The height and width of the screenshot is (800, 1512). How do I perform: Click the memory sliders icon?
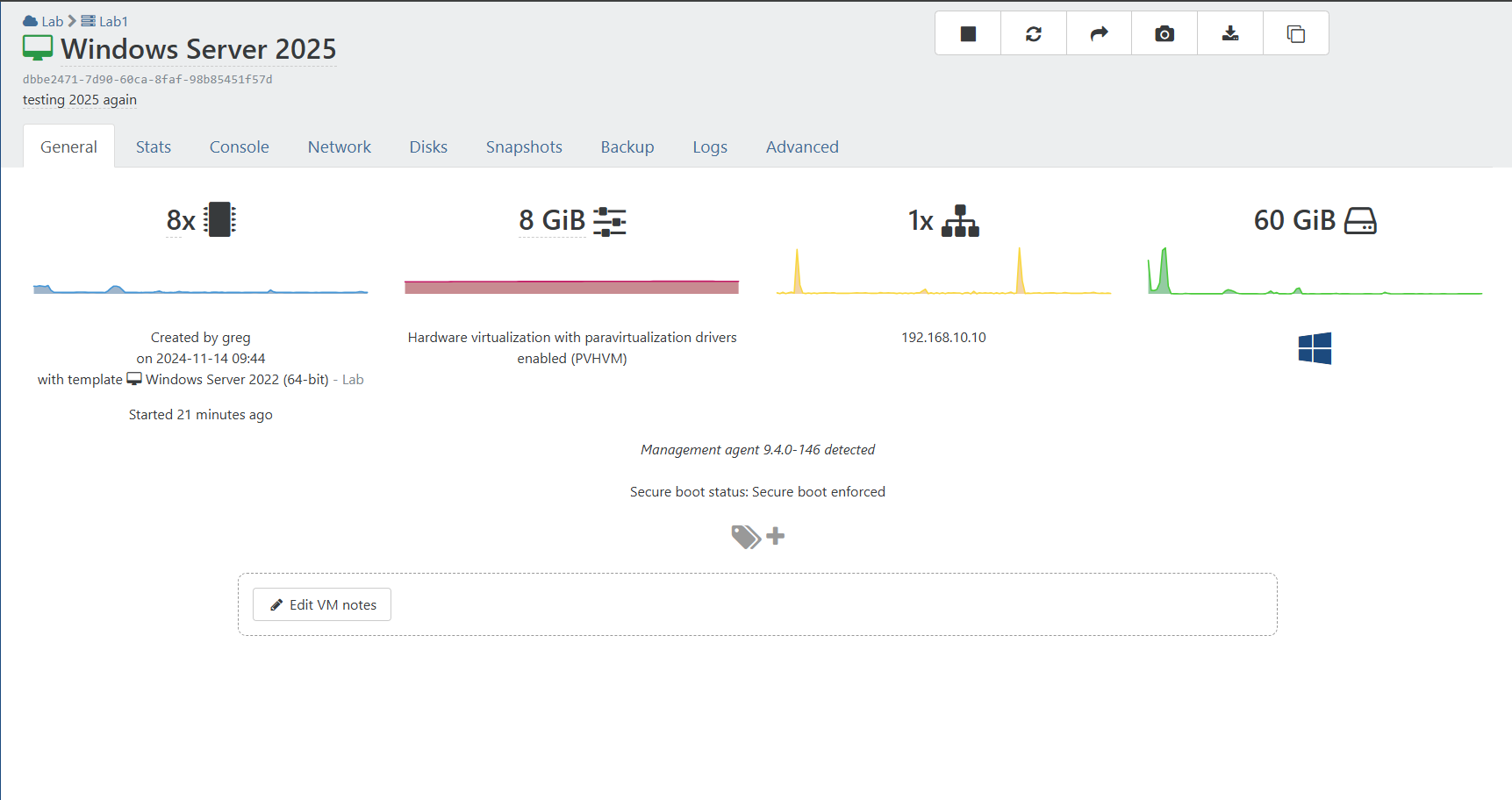(610, 221)
